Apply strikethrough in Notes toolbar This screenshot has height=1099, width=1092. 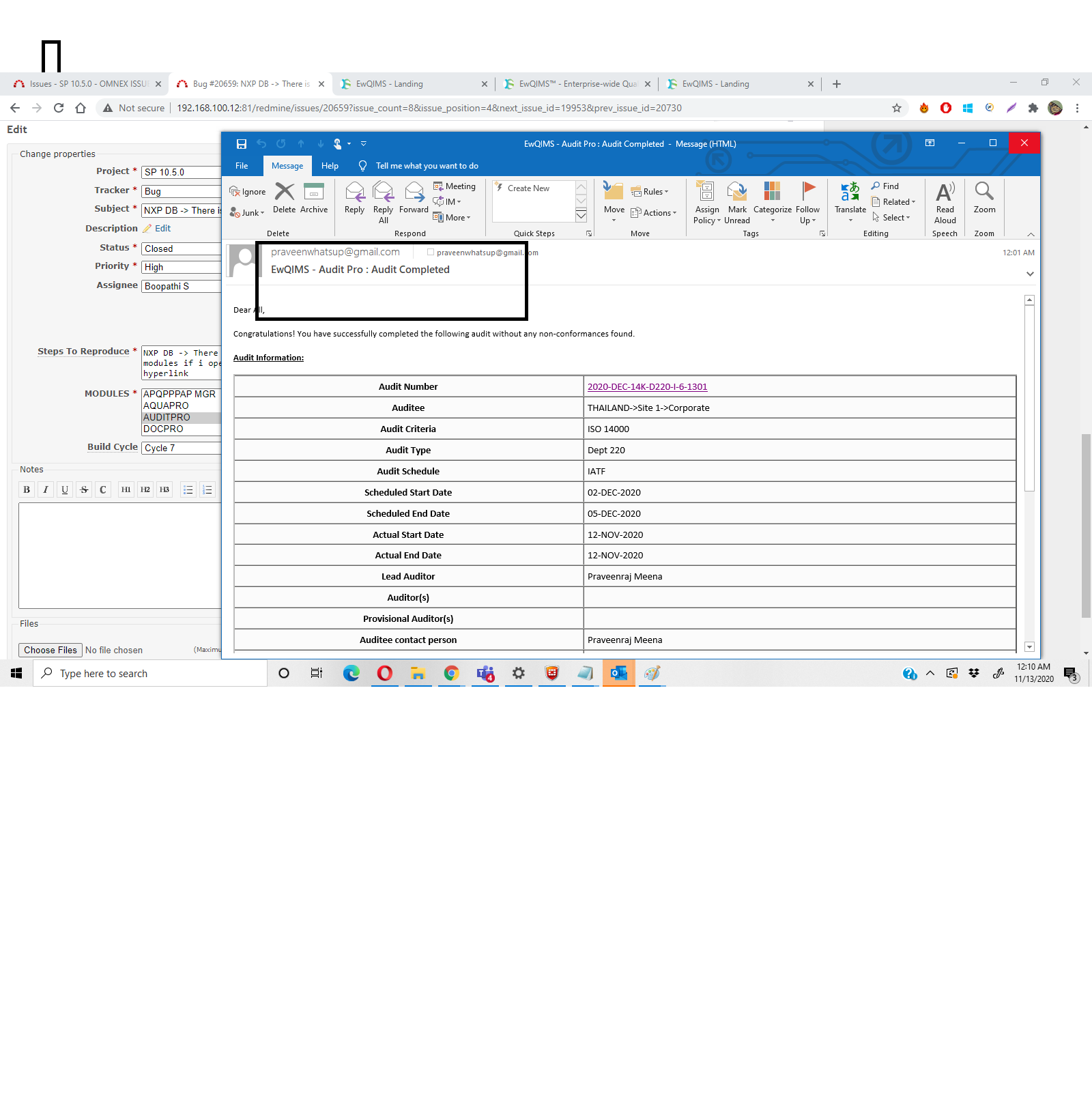click(x=84, y=489)
